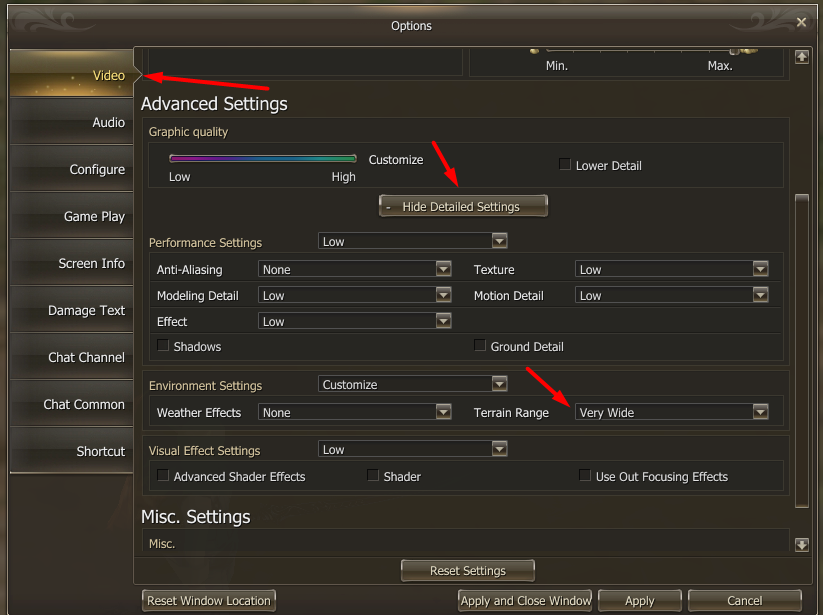Switch to the Audio tab
This screenshot has width=823, height=615.
72,122
